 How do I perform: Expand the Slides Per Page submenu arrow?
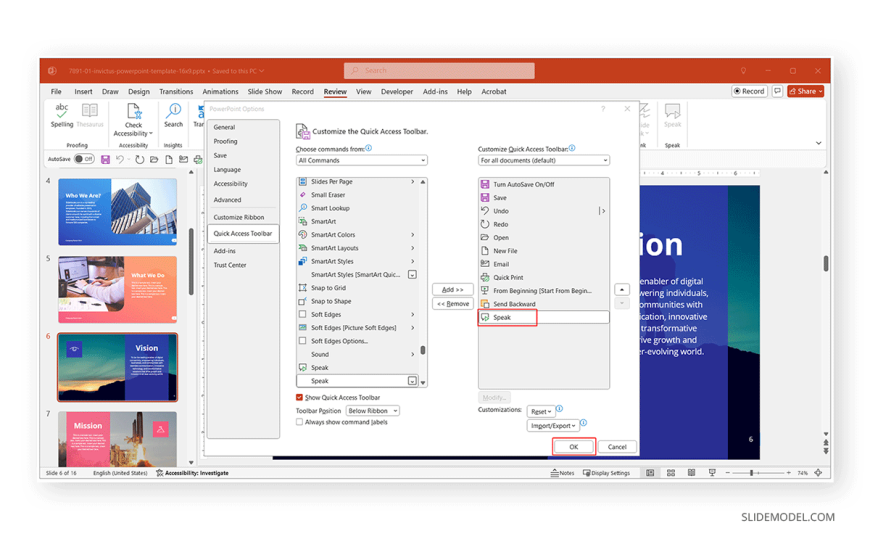point(412,182)
